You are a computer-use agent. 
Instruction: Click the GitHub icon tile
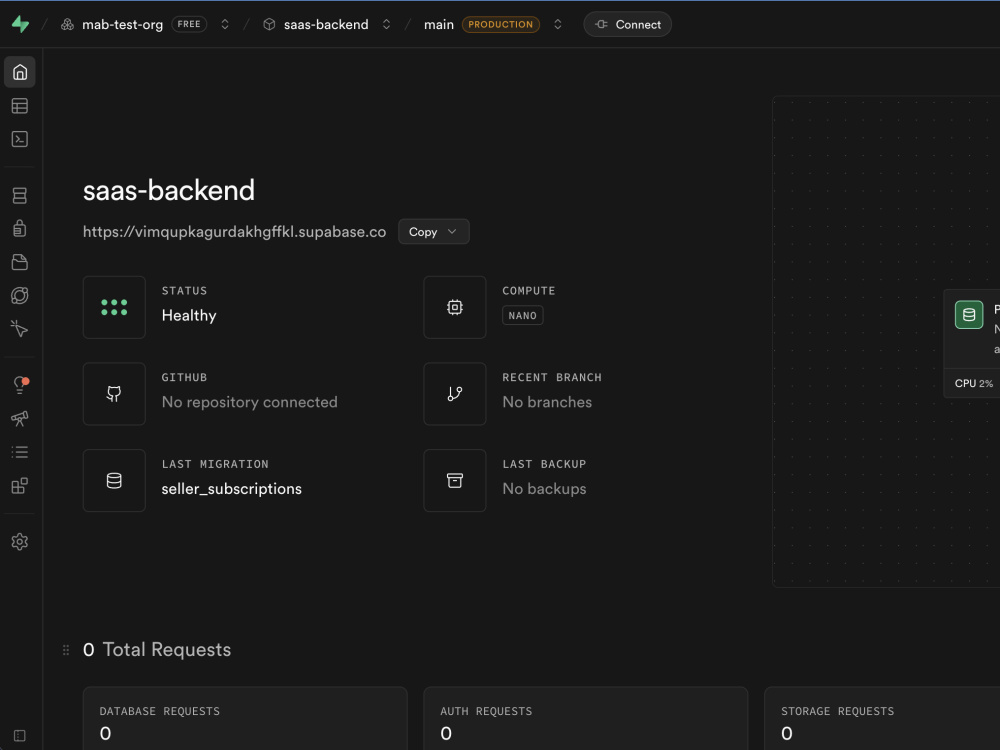(114, 394)
